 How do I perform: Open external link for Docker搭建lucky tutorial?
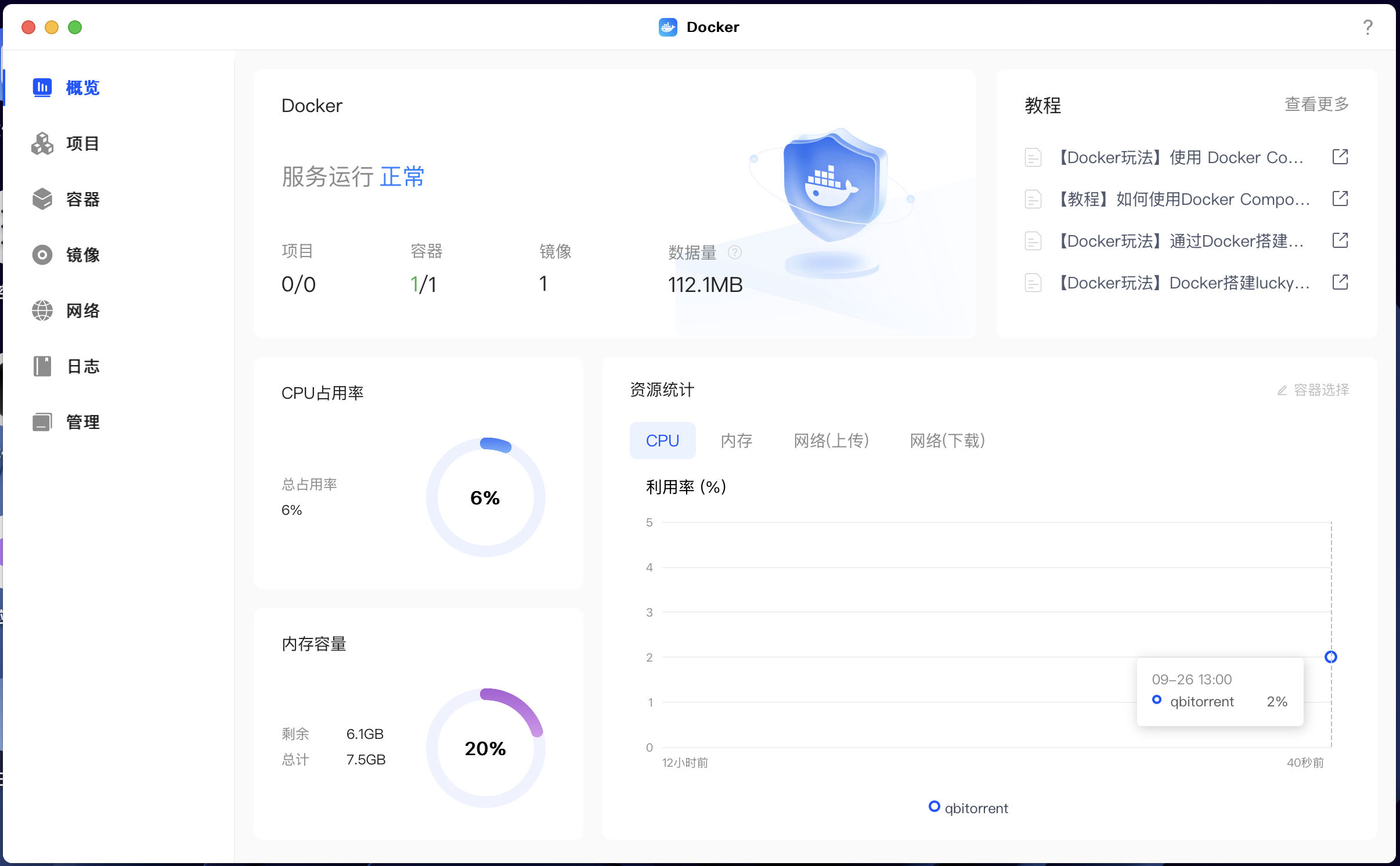(x=1340, y=283)
